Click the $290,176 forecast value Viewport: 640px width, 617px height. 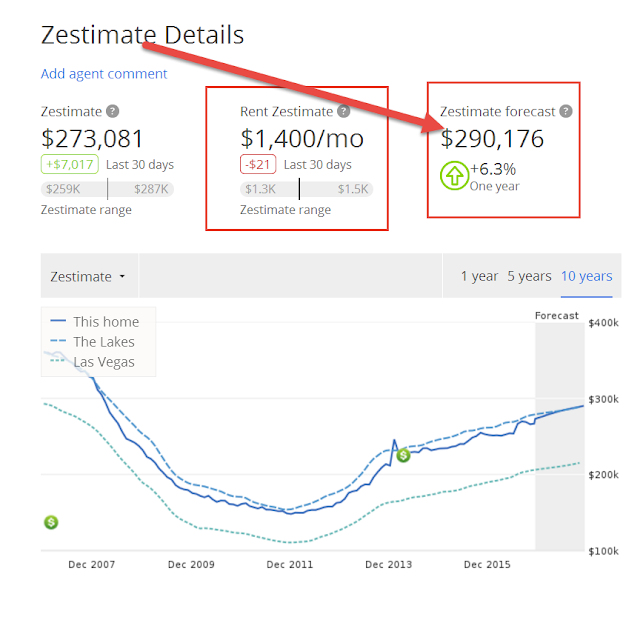click(x=492, y=138)
